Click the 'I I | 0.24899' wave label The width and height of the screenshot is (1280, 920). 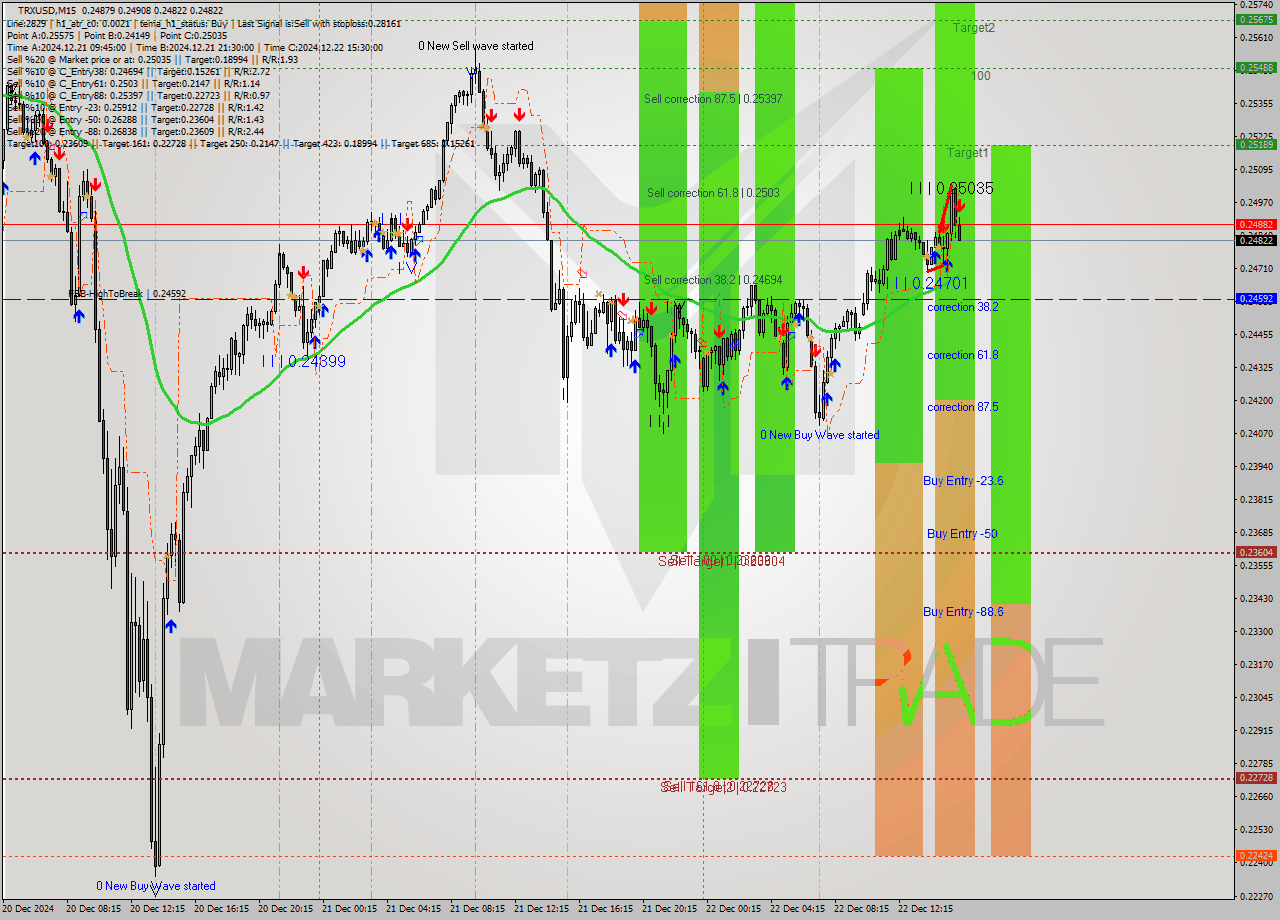tap(304, 361)
